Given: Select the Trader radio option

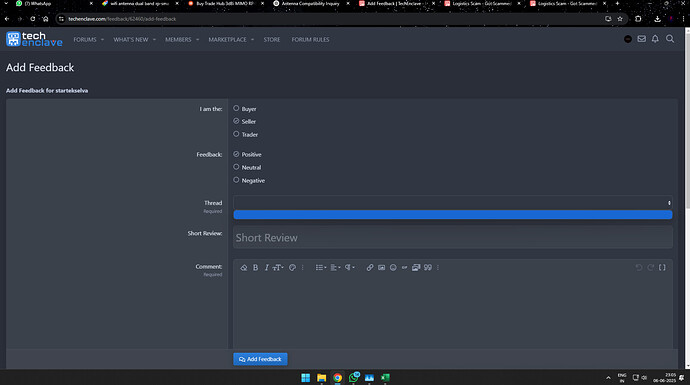Looking at the screenshot, I should (x=236, y=134).
